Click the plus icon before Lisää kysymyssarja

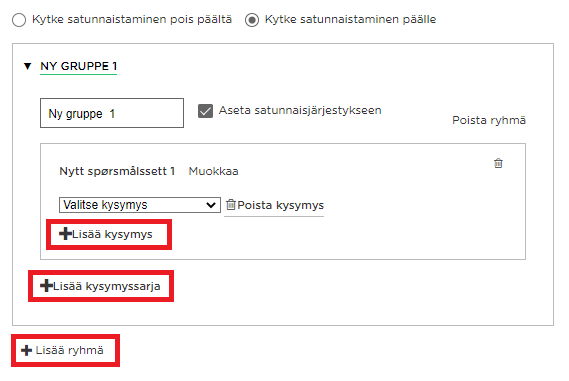46,286
